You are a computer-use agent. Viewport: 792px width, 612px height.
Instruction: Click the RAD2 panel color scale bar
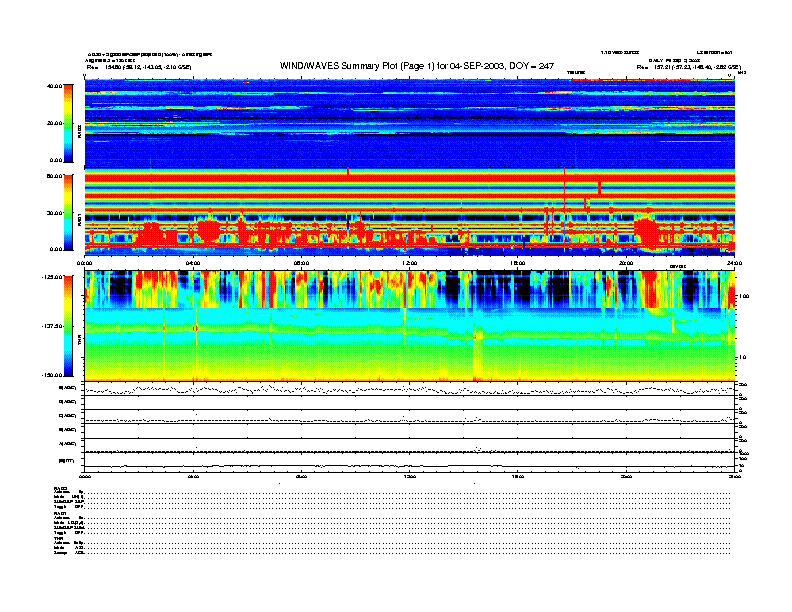(x=68, y=123)
